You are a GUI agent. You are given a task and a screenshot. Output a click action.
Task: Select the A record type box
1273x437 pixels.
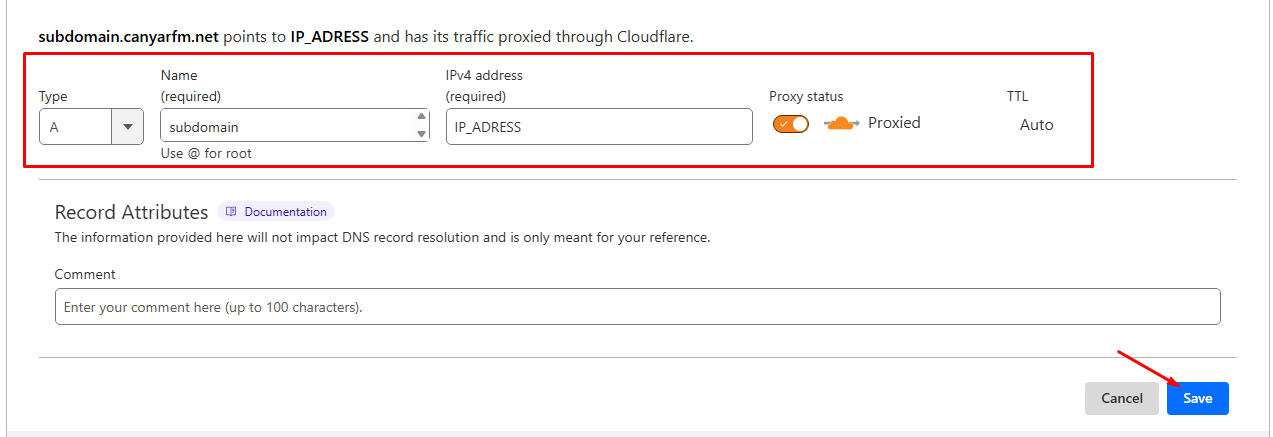pos(77,127)
